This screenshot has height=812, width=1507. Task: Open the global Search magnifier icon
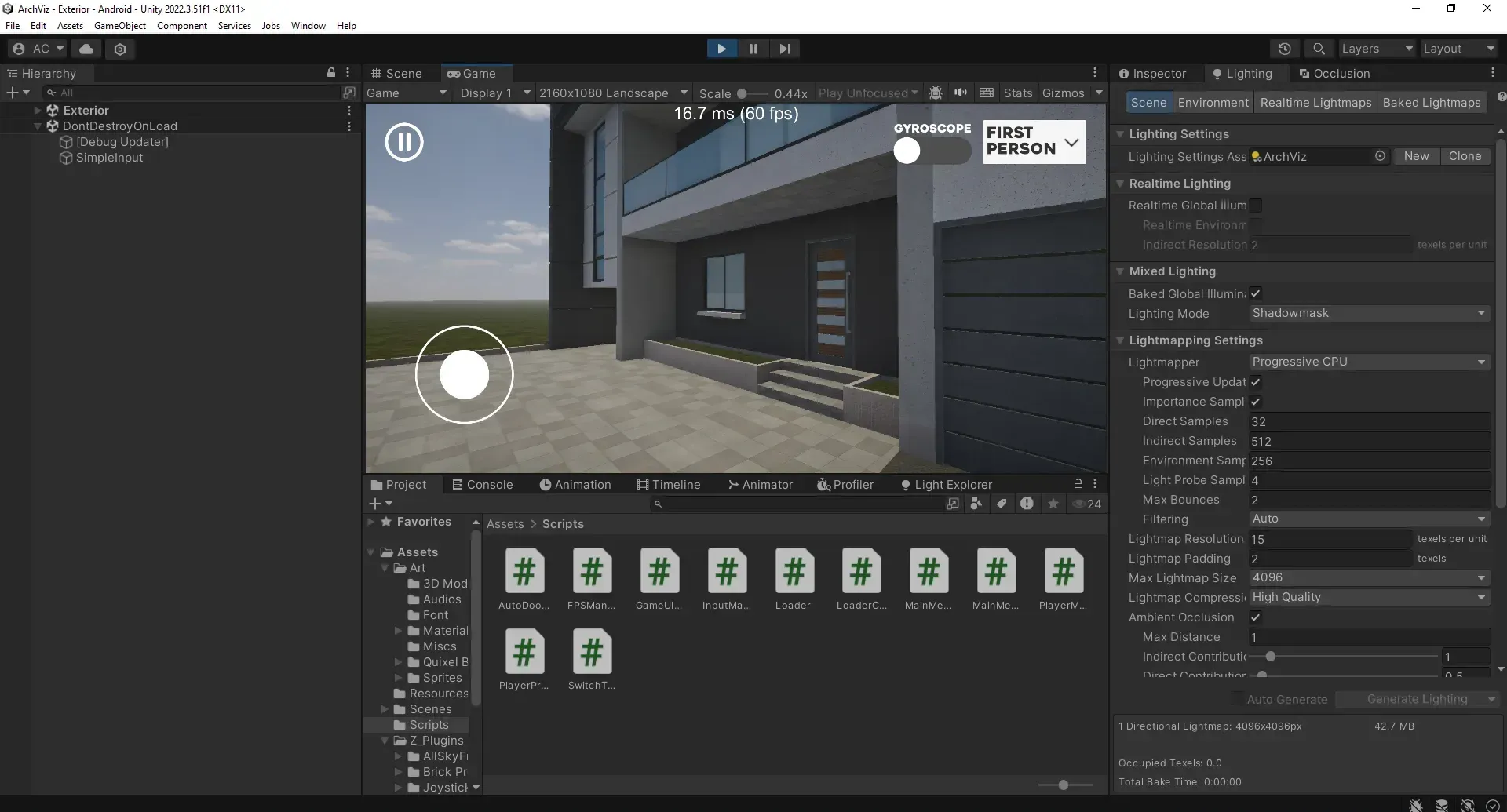pyautogui.click(x=1319, y=49)
